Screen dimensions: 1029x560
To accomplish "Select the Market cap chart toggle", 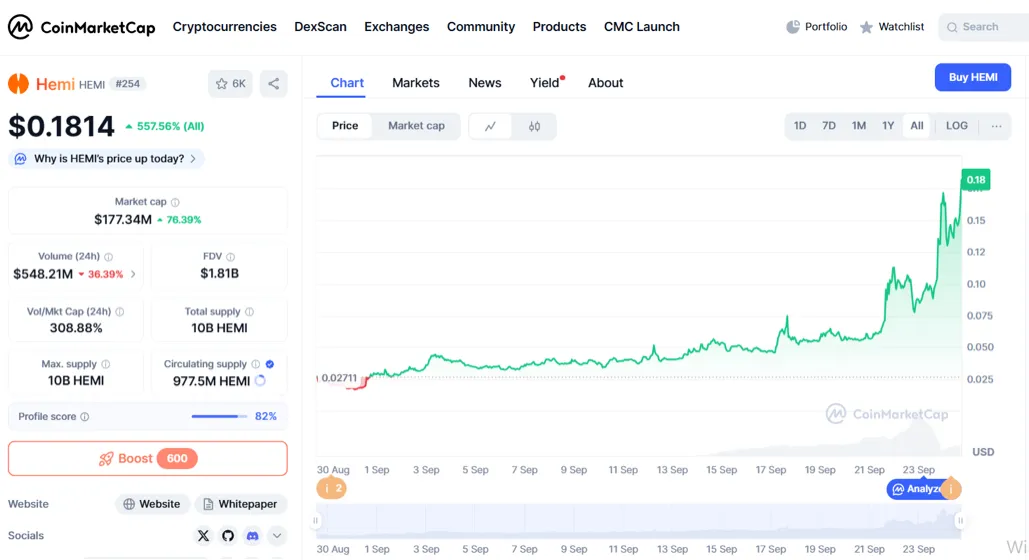I will click(x=416, y=126).
